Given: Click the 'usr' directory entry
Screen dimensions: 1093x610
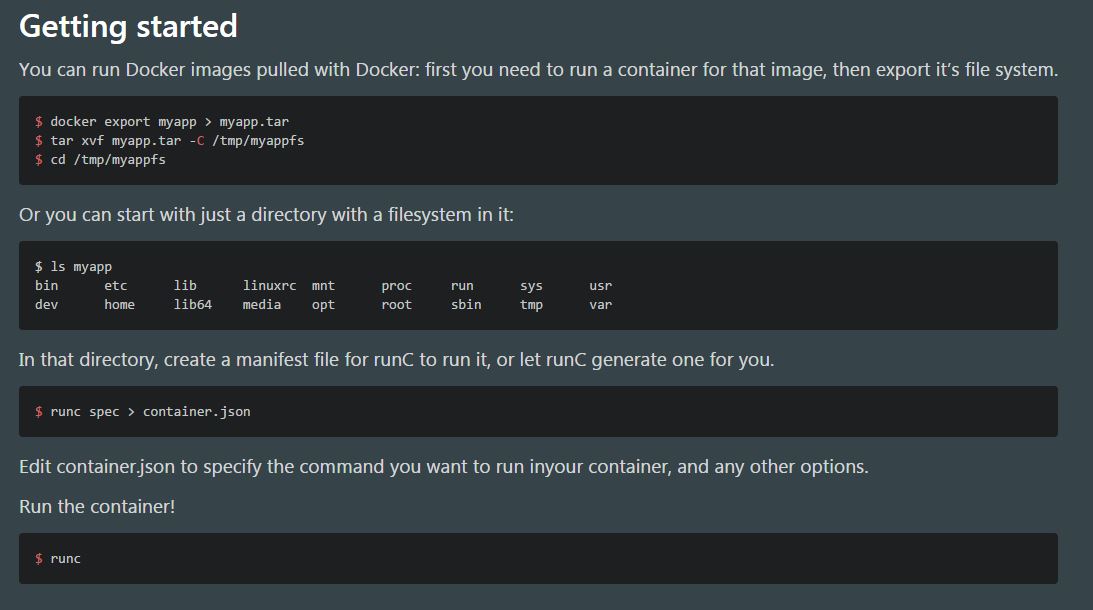Looking at the screenshot, I should point(600,286).
